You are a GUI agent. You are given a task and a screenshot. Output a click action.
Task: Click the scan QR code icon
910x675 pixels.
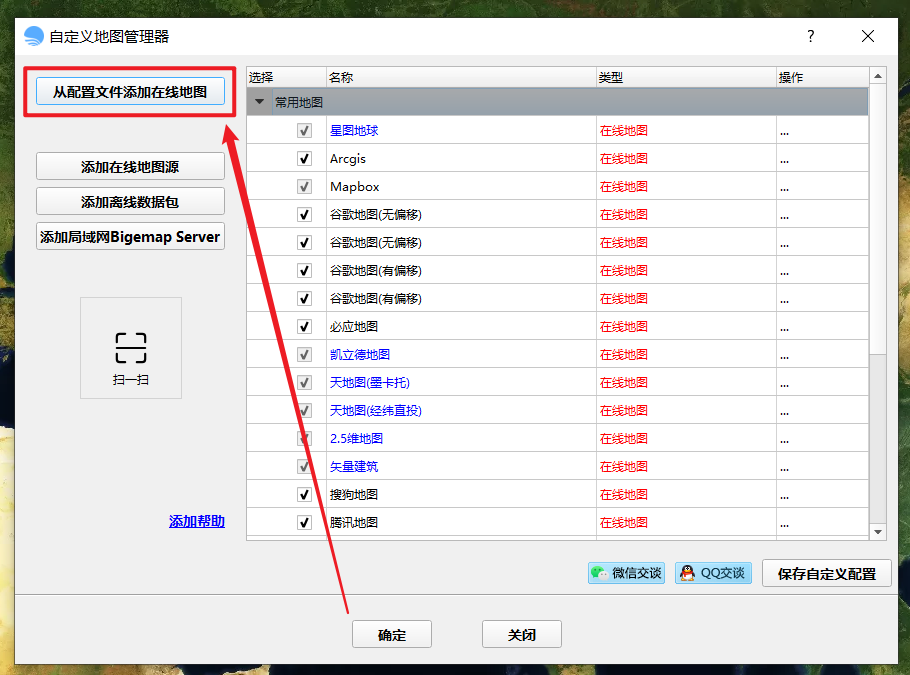131,348
